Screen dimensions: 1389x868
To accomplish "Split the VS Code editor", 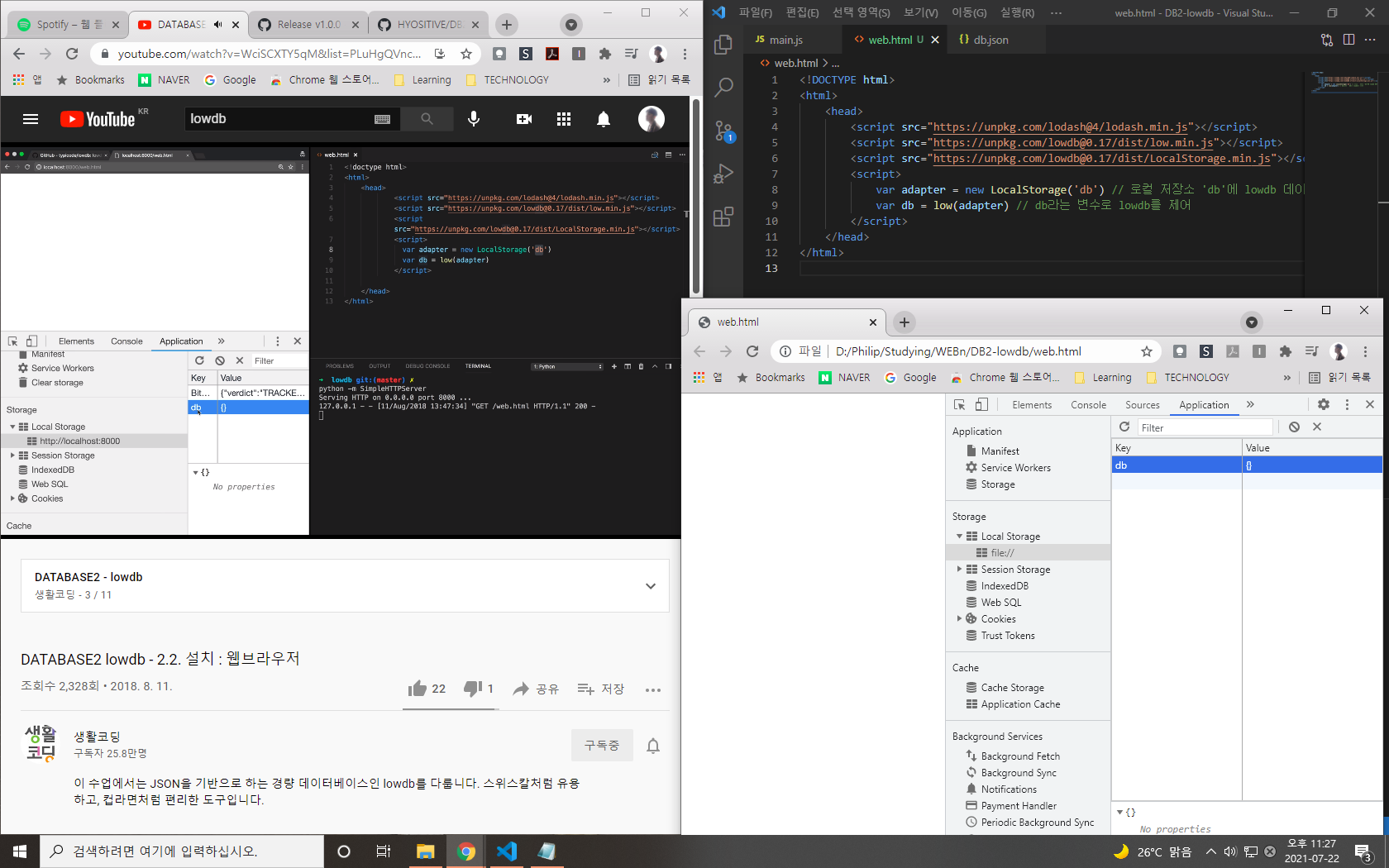I will point(1348,40).
